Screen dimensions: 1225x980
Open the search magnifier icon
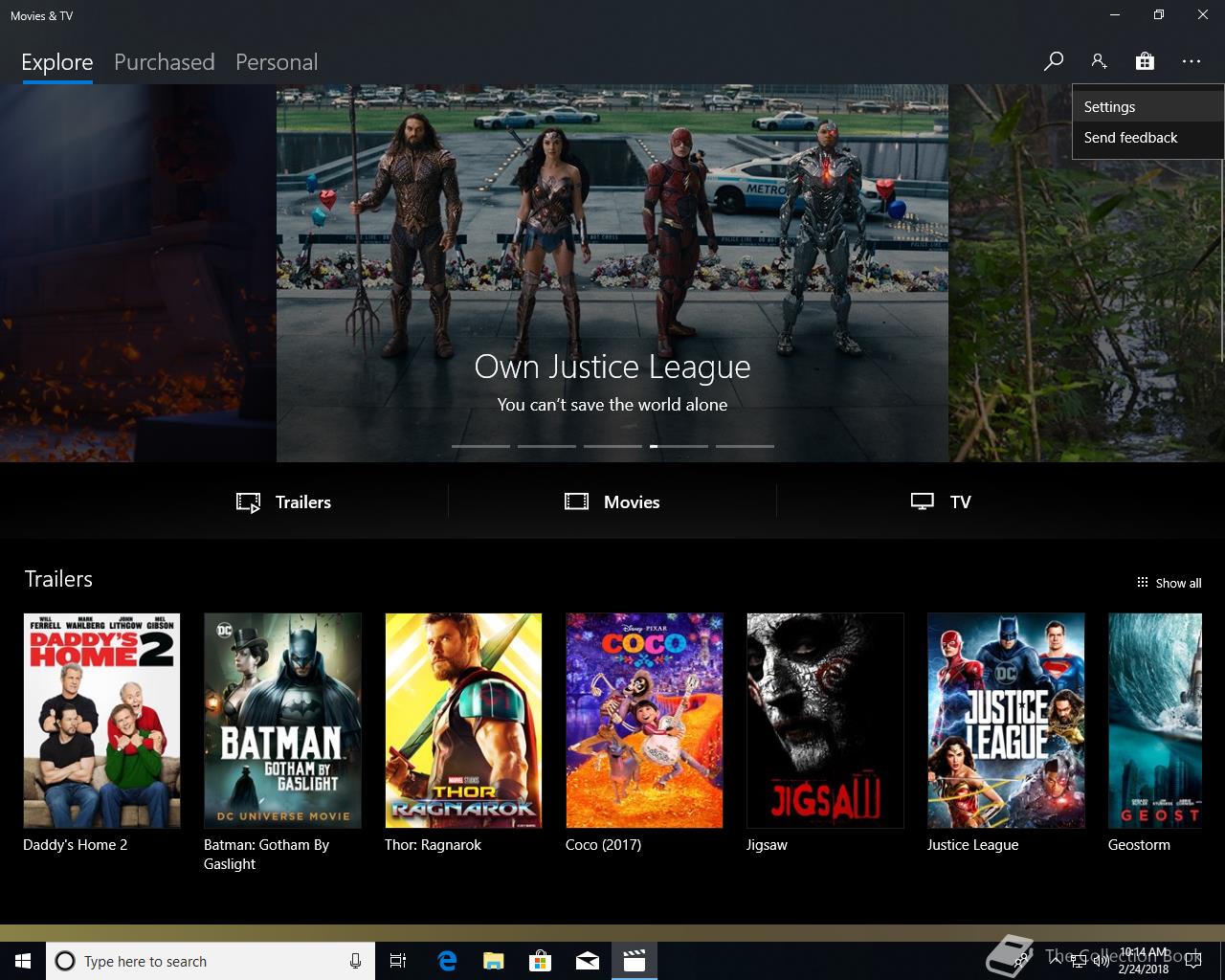click(x=1053, y=61)
